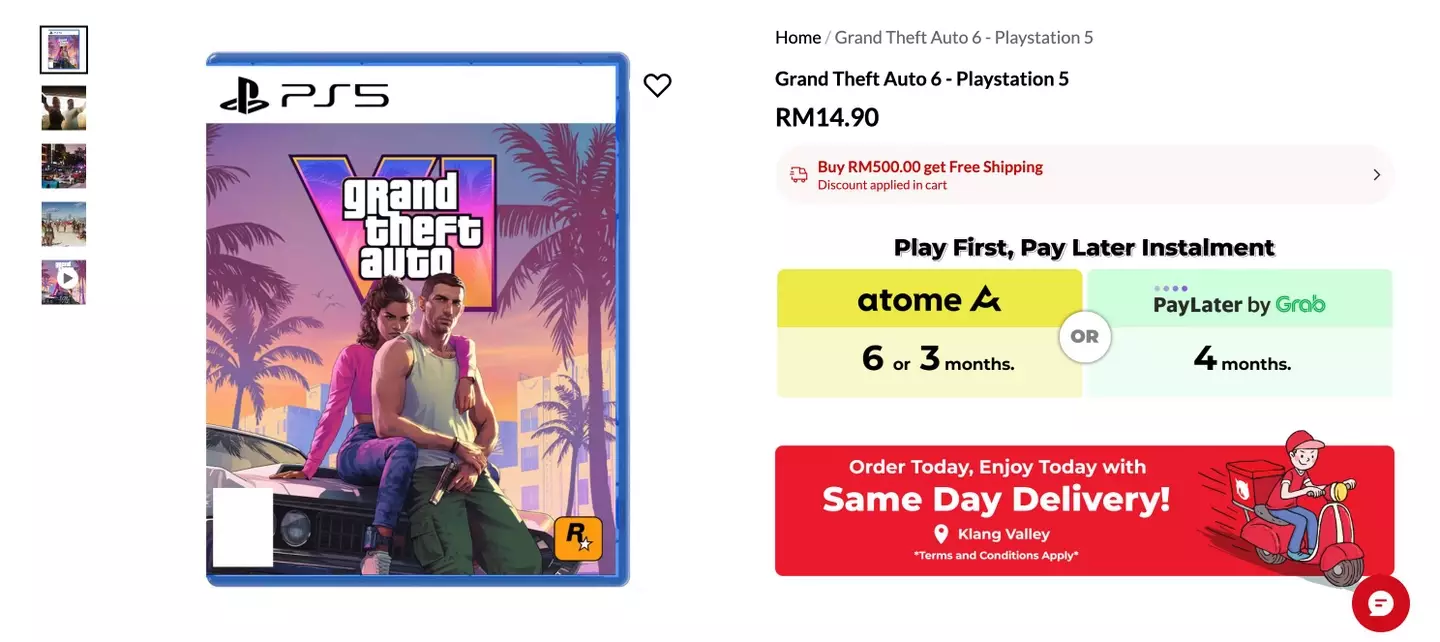Click the OR divider between payment plans
Screen dimensions: 1440x642
[1084, 337]
